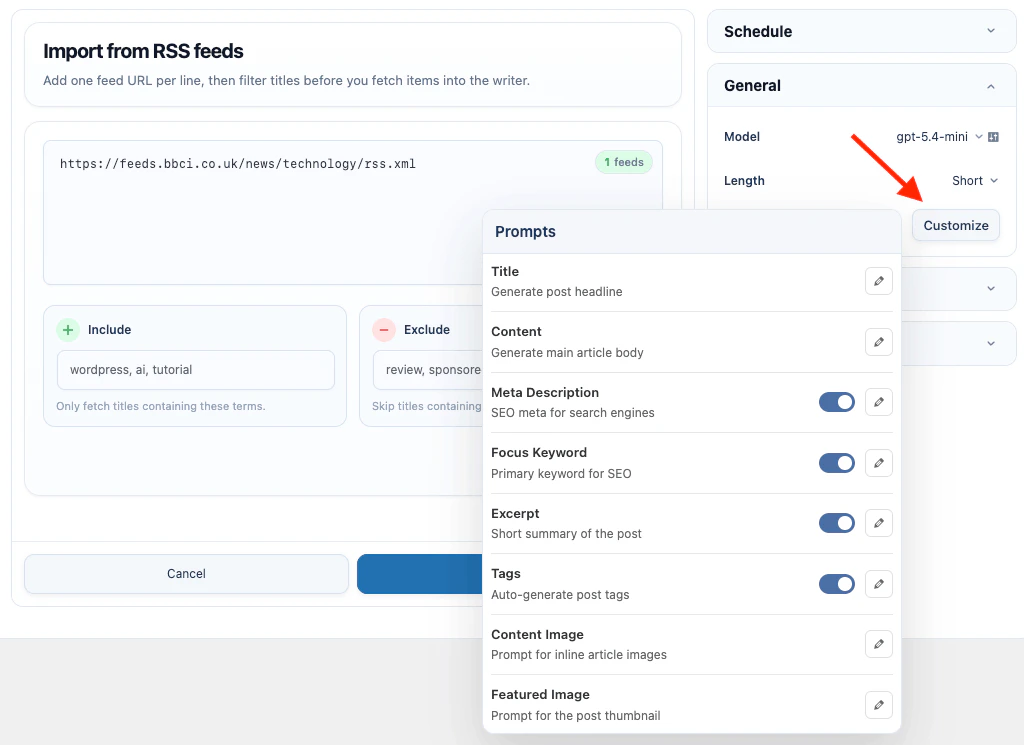Edit the Content Image prompt
The height and width of the screenshot is (745, 1024).
[878, 644]
